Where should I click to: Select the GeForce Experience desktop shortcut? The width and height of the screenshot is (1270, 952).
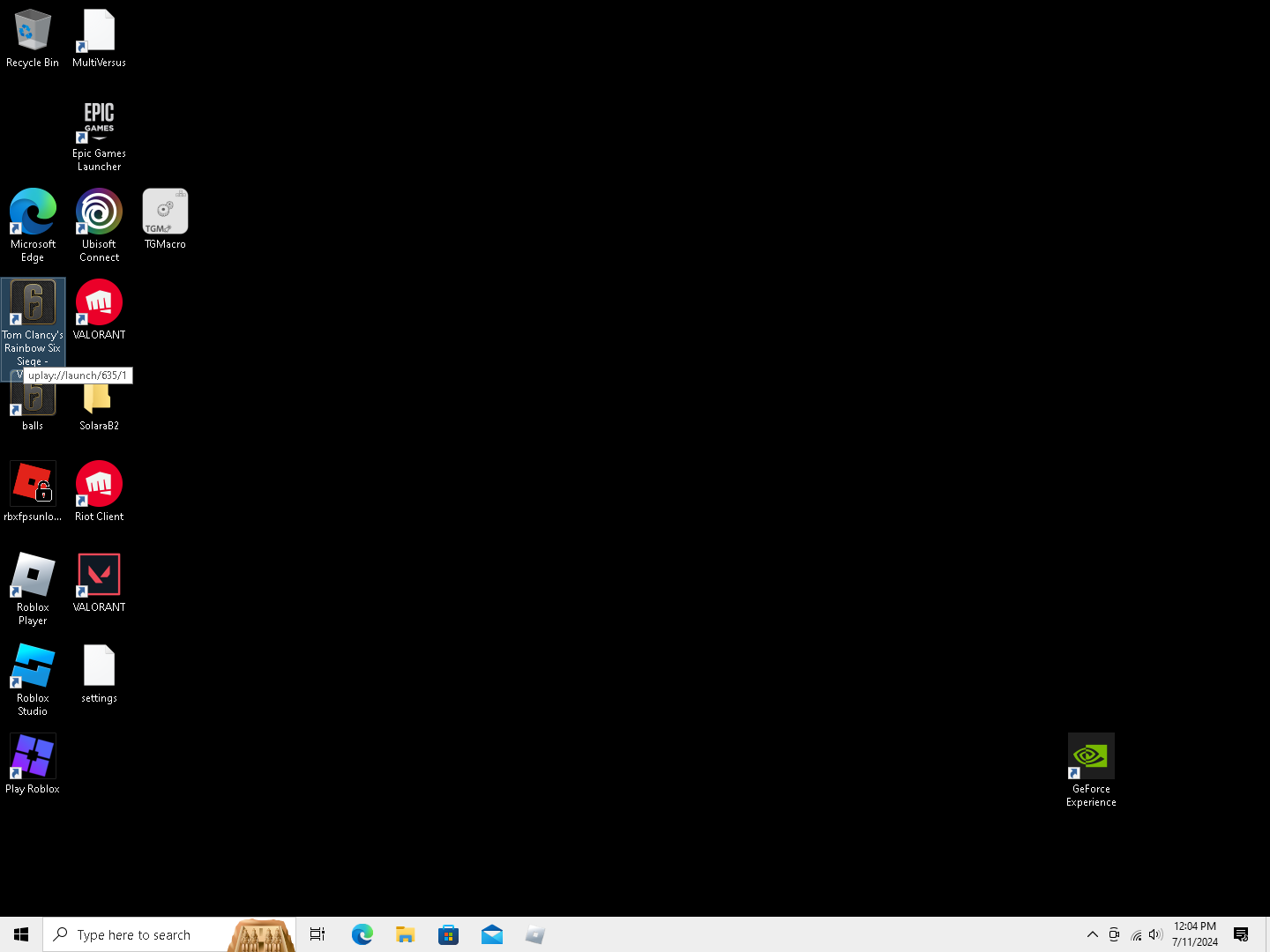pyautogui.click(x=1091, y=770)
